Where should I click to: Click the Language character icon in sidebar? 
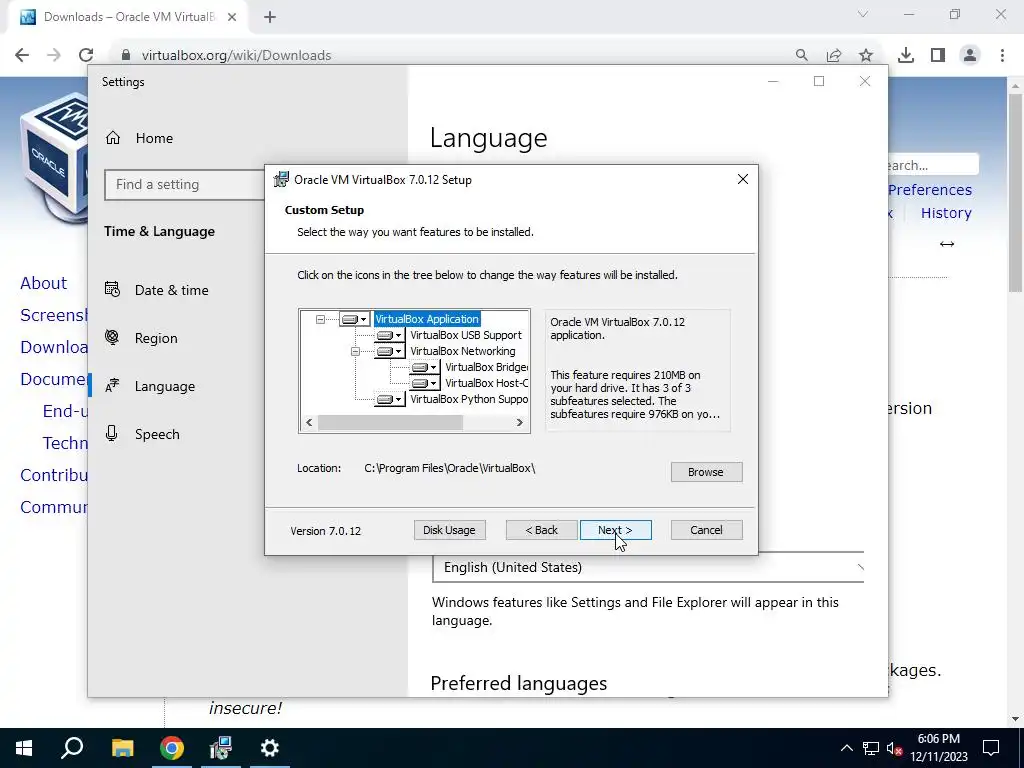112,385
